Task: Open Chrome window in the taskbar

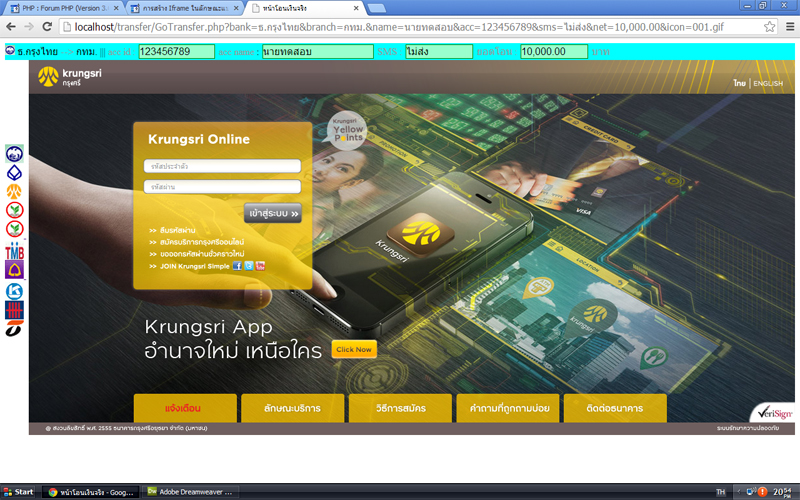Action: [90, 492]
